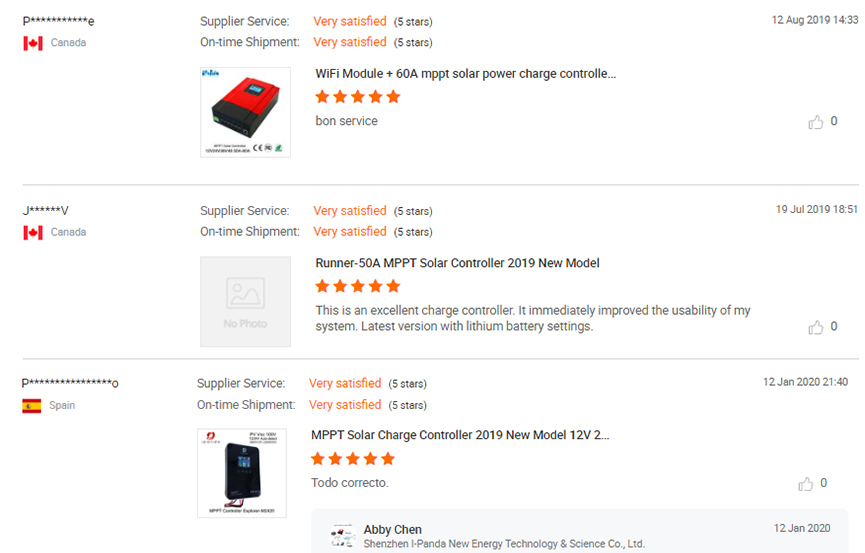Click Shenzhen I-Panda New Energy company name
The width and height of the screenshot is (865, 553).
click(x=504, y=544)
